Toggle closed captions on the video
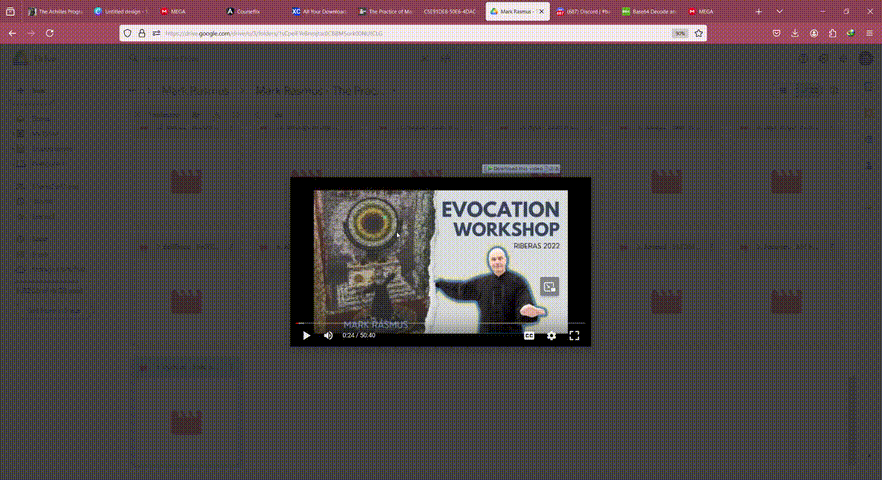The height and width of the screenshot is (480, 882). point(529,335)
